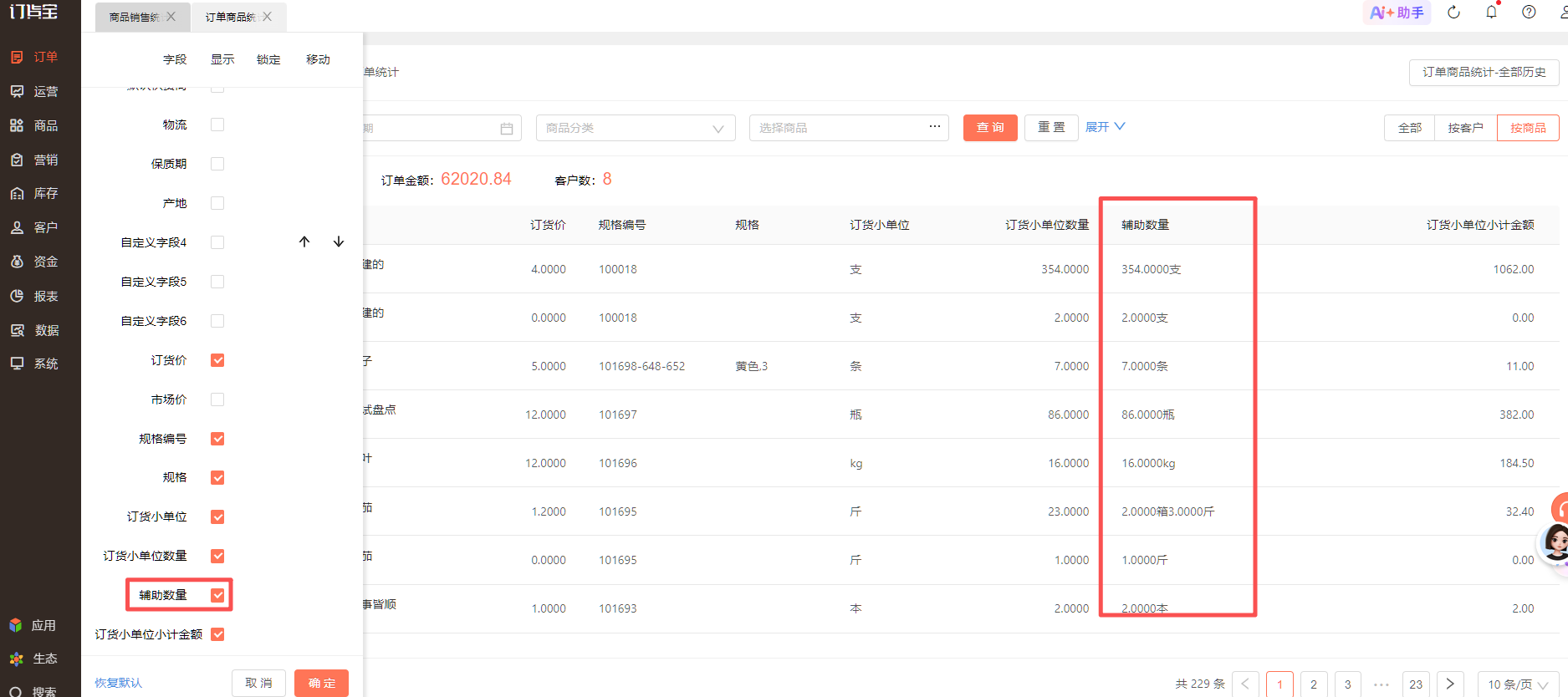Screen dimensions: 1568x697
Task: Select the 按商品 view tab
Action: [1528, 128]
